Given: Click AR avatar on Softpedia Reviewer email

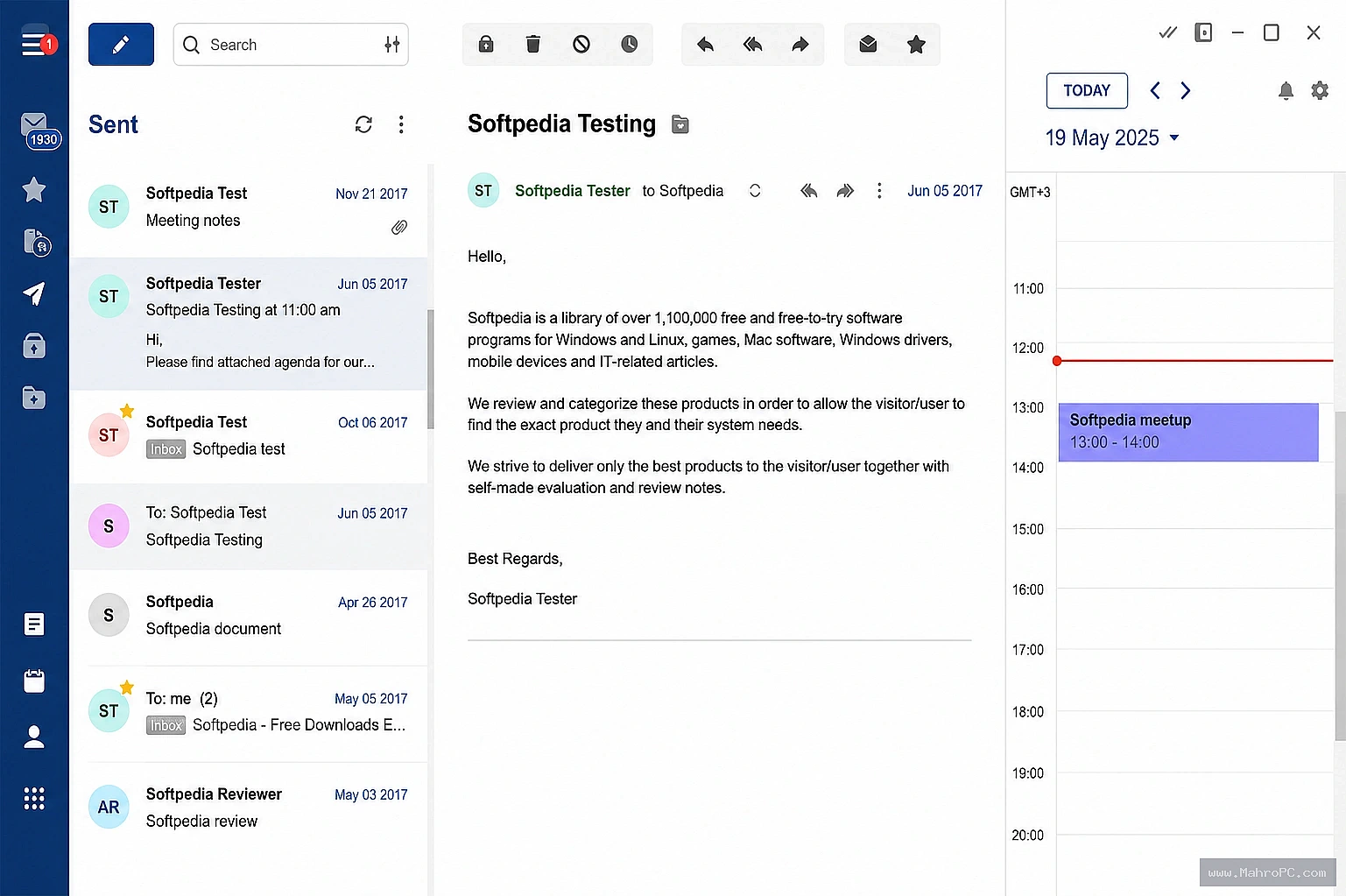Looking at the screenshot, I should pos(109,807).
